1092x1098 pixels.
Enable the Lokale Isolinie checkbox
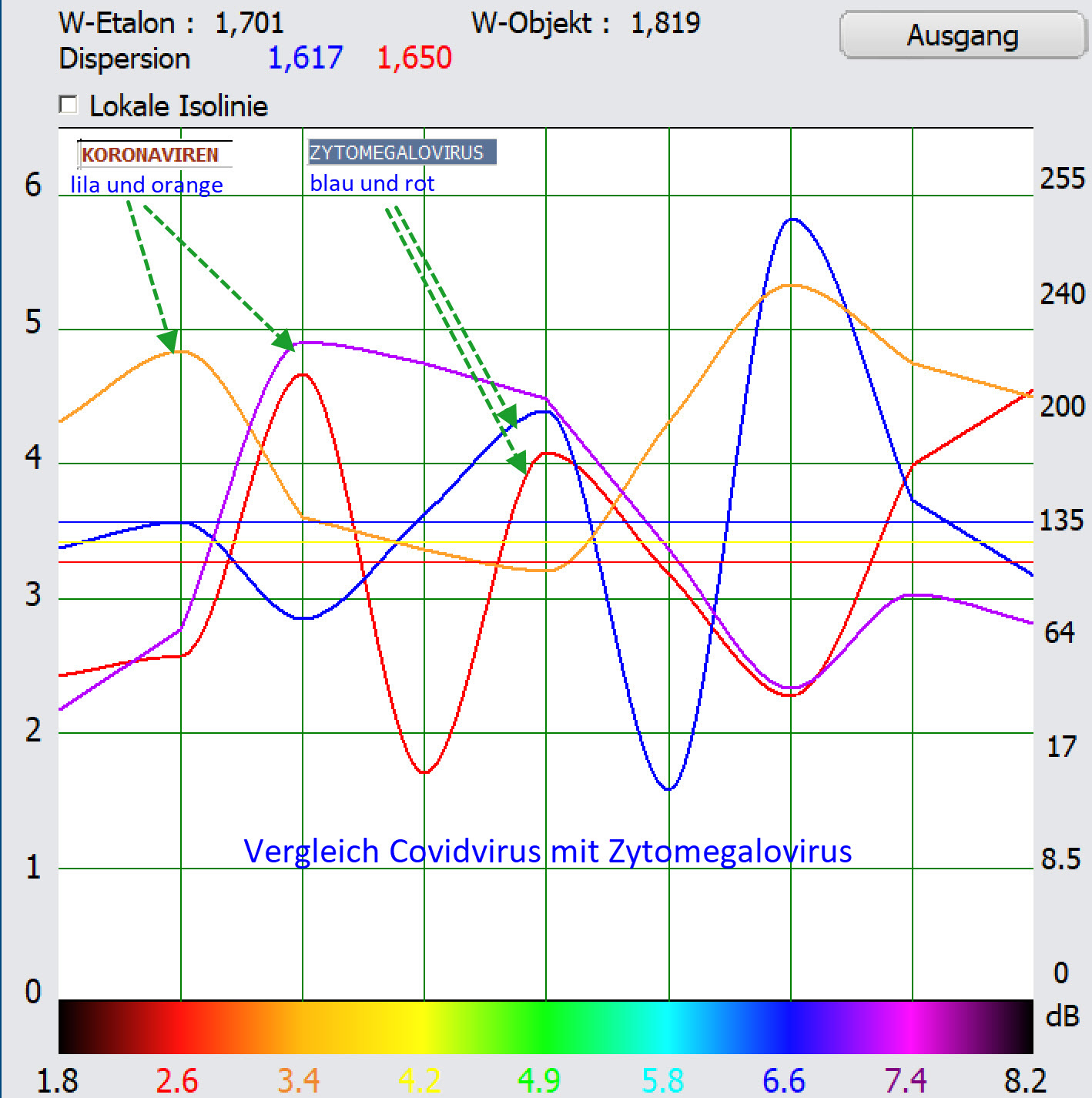pyautogui.click(x=69, y=105)
